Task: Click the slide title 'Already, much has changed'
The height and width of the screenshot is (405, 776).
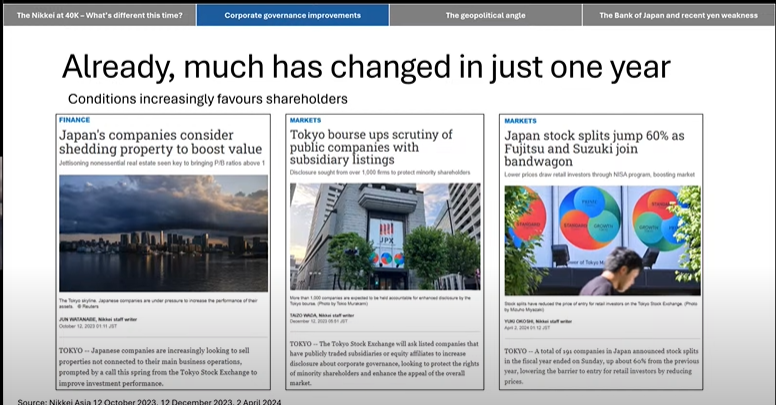Action: click(366, 67)
